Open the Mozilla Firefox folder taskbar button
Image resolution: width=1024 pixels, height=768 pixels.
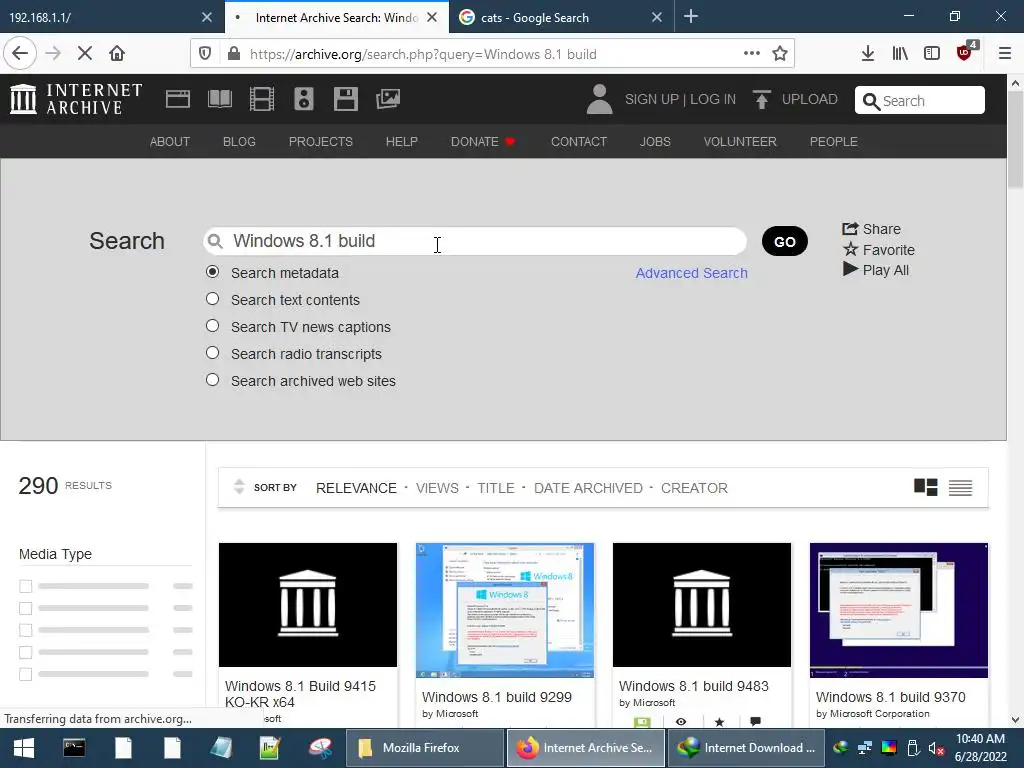pyautogui.click(x=424, y=748)
